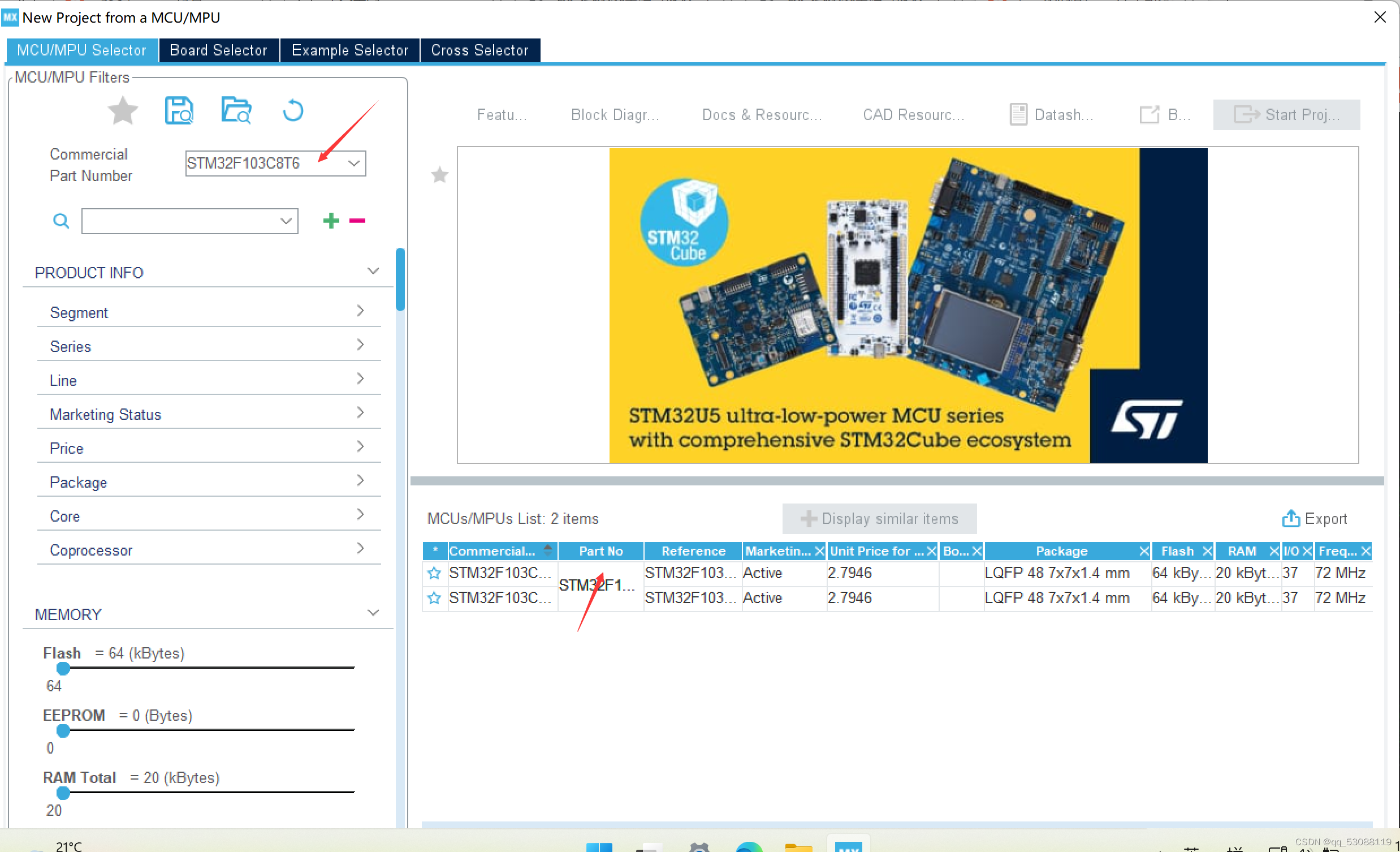Viewport: 1400px width, 852px height.
Task: Star the first STM32F103C row as favorite
Action: pyautogui.click(x=434, y=574)
